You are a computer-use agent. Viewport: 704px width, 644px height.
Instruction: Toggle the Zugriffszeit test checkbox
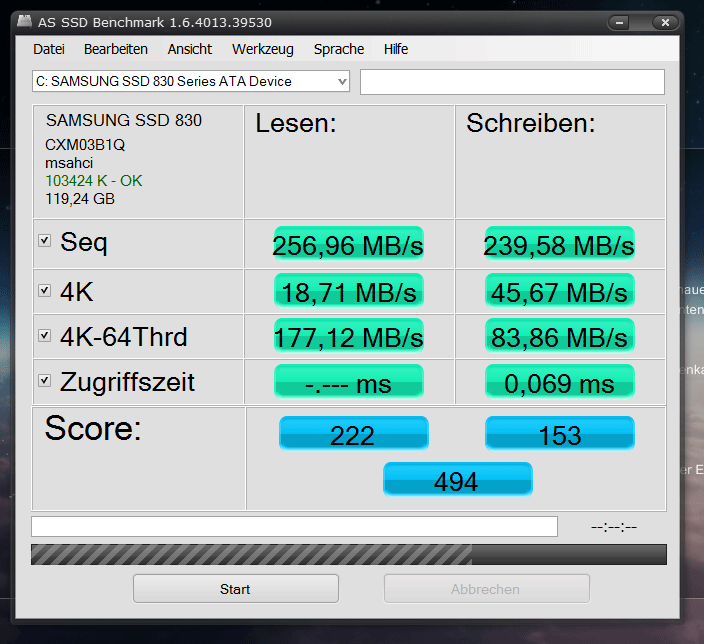point(44,380)
